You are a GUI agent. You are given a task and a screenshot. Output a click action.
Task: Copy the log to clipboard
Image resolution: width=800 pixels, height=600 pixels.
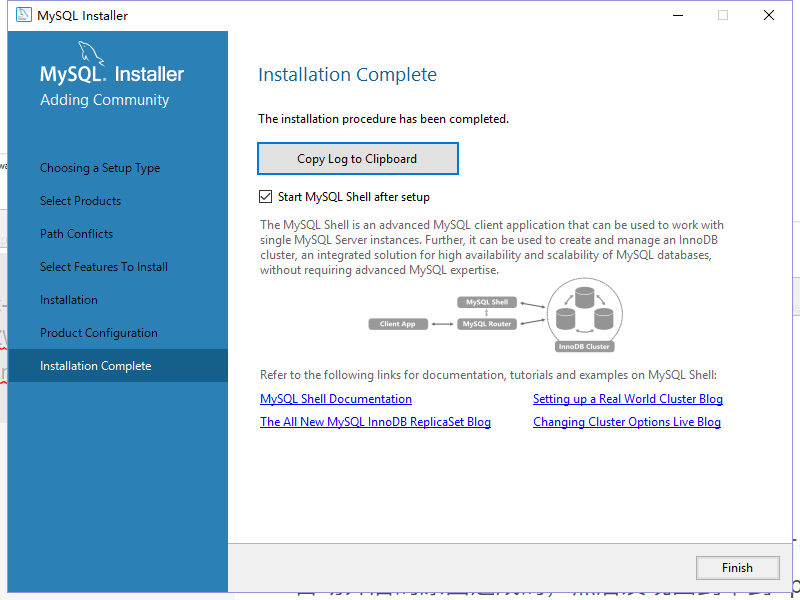[358, 159]
